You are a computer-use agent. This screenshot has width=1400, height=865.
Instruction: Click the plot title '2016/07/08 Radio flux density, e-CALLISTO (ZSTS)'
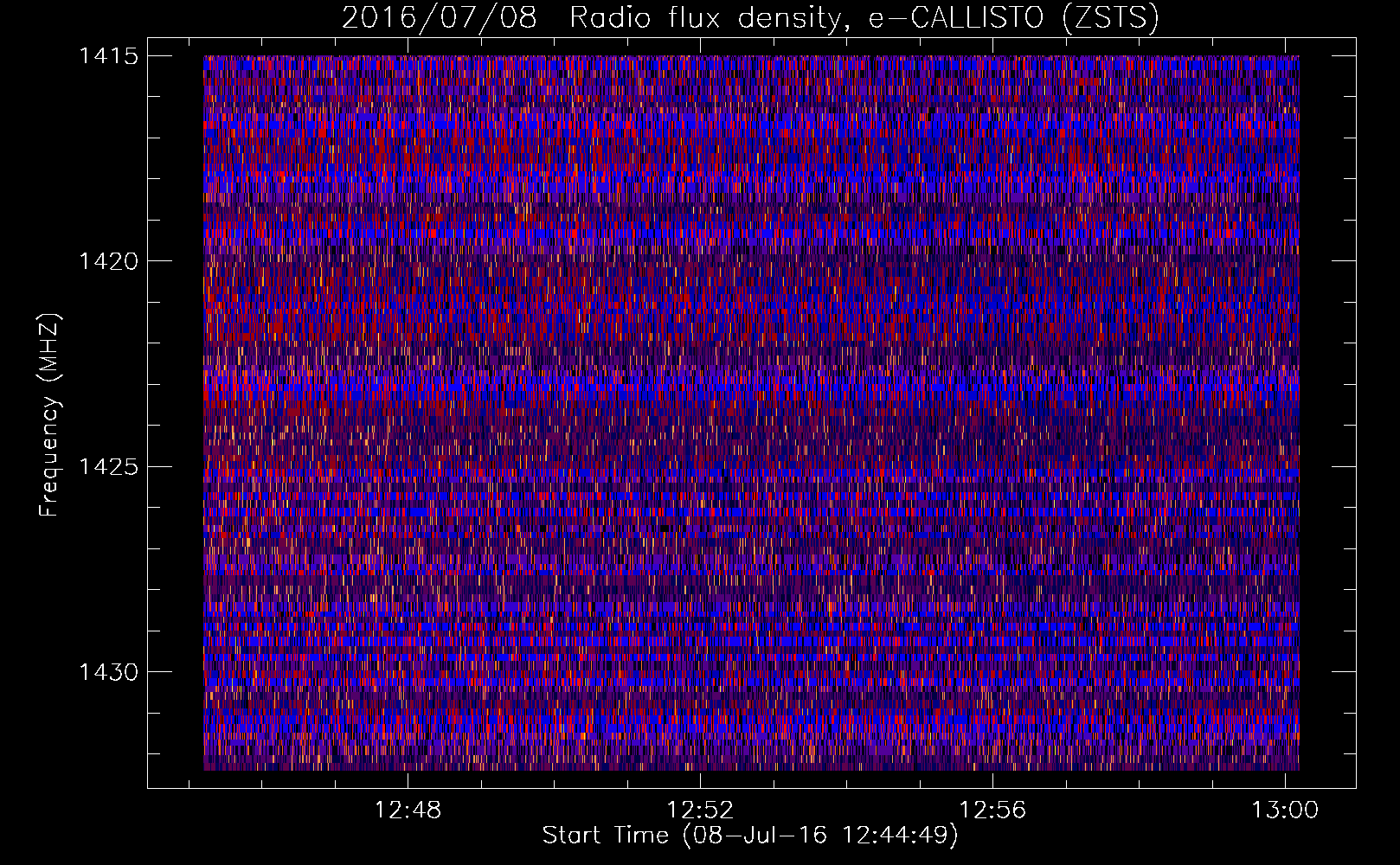750,17
